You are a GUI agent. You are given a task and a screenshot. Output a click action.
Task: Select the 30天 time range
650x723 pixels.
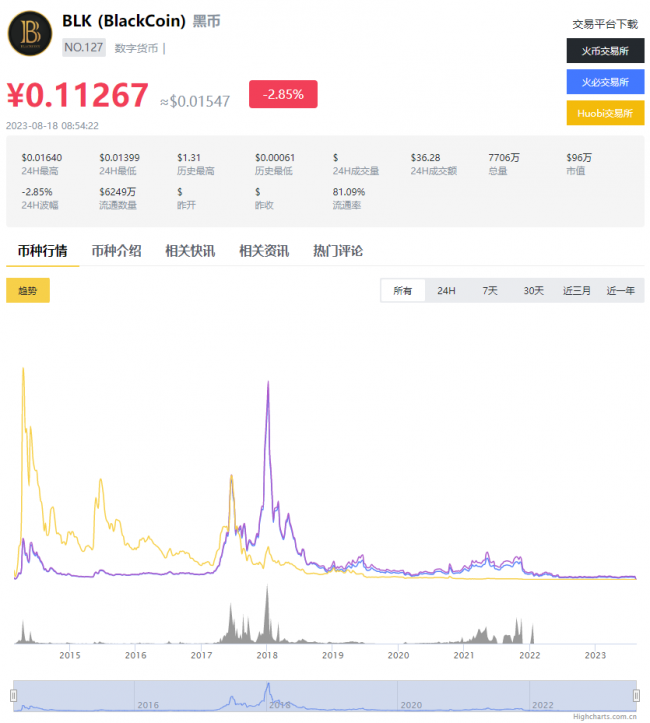(x=533, y=290)
